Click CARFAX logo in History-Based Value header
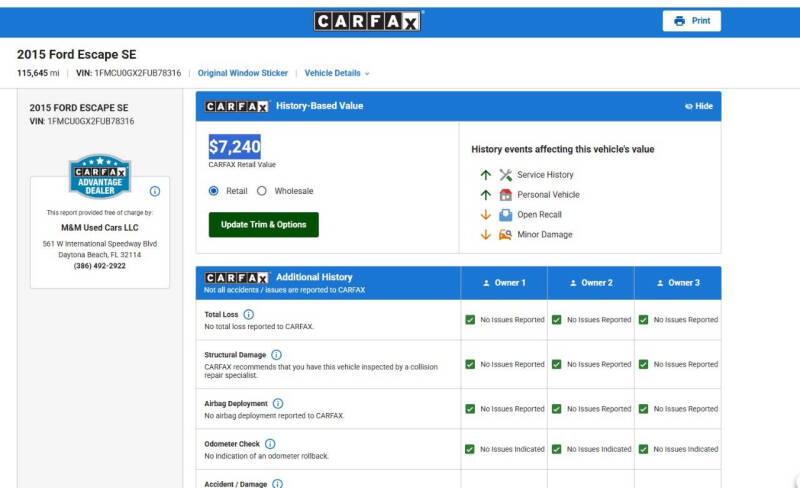The image size is (800, 488). tap(237, 106)
